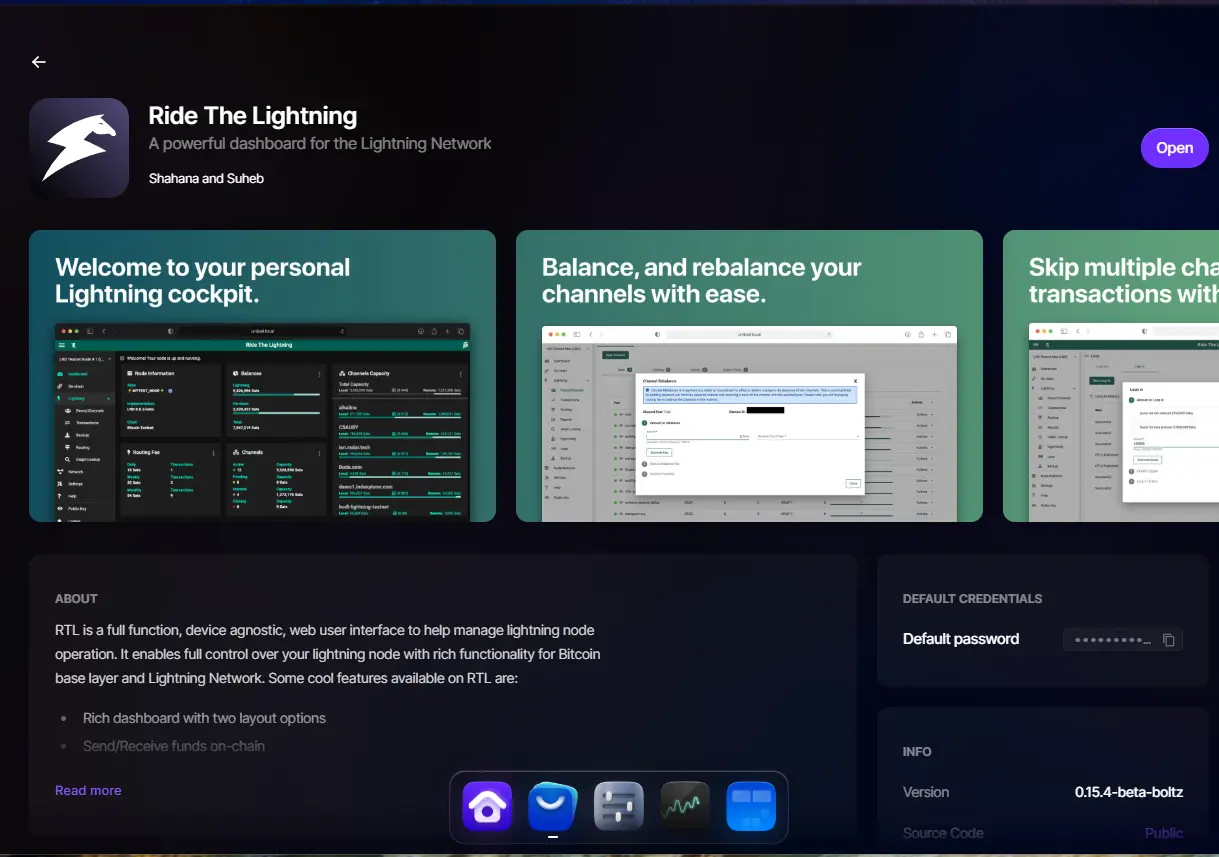Copy the default password
1219x857 pixels.
pos(1169,640)
